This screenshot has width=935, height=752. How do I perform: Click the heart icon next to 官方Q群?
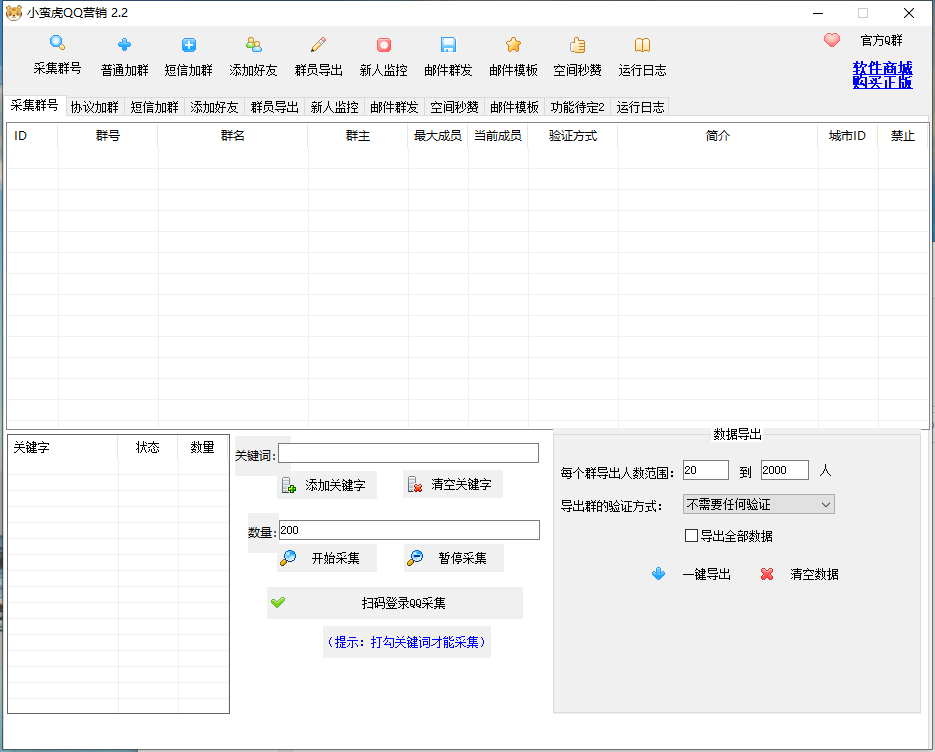[831, 40]
